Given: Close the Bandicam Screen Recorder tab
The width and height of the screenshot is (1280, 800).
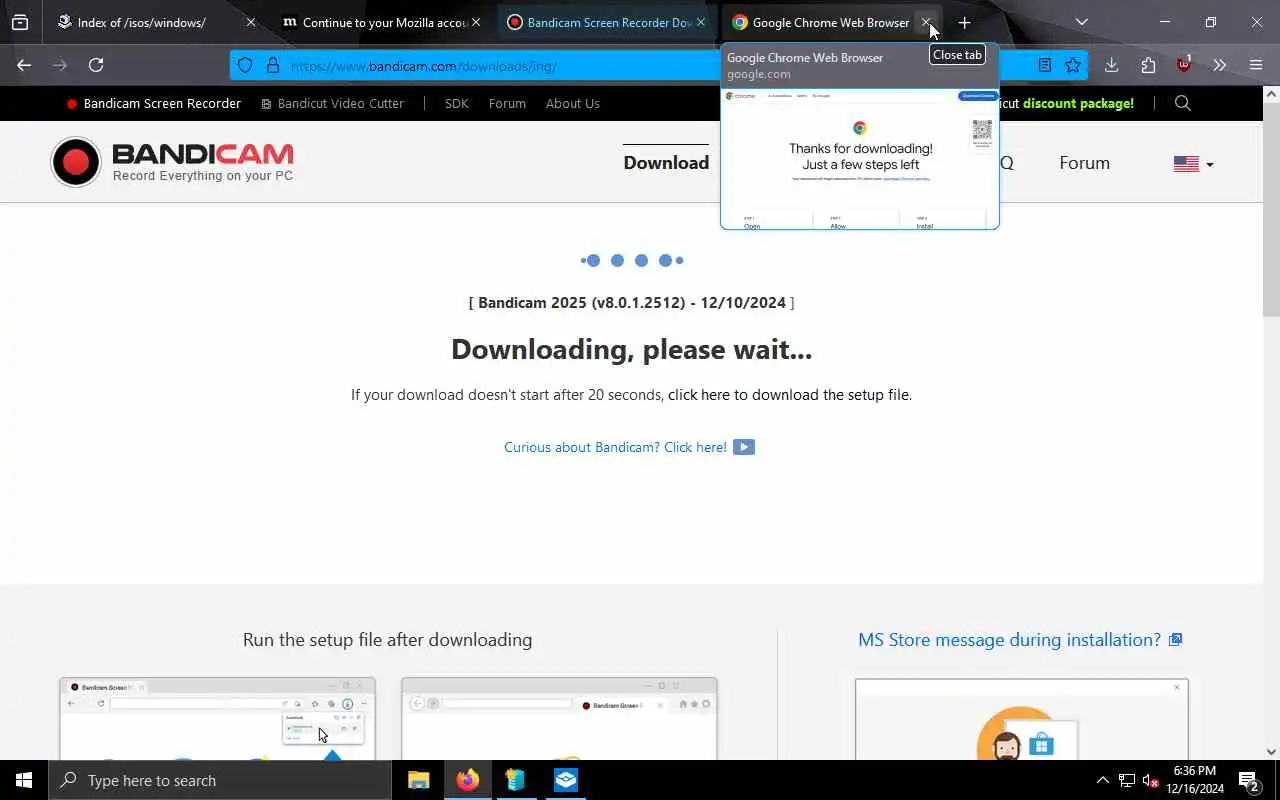Looking at the screenshot, I should (701, 22).
